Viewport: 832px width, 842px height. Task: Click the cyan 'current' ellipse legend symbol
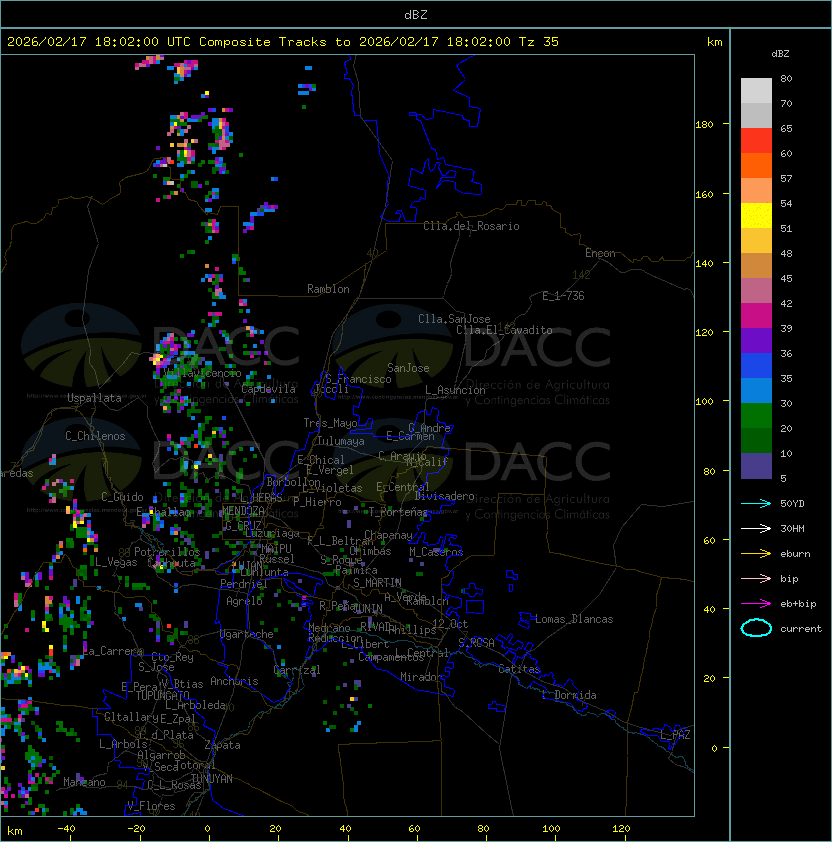coord(756,628)
